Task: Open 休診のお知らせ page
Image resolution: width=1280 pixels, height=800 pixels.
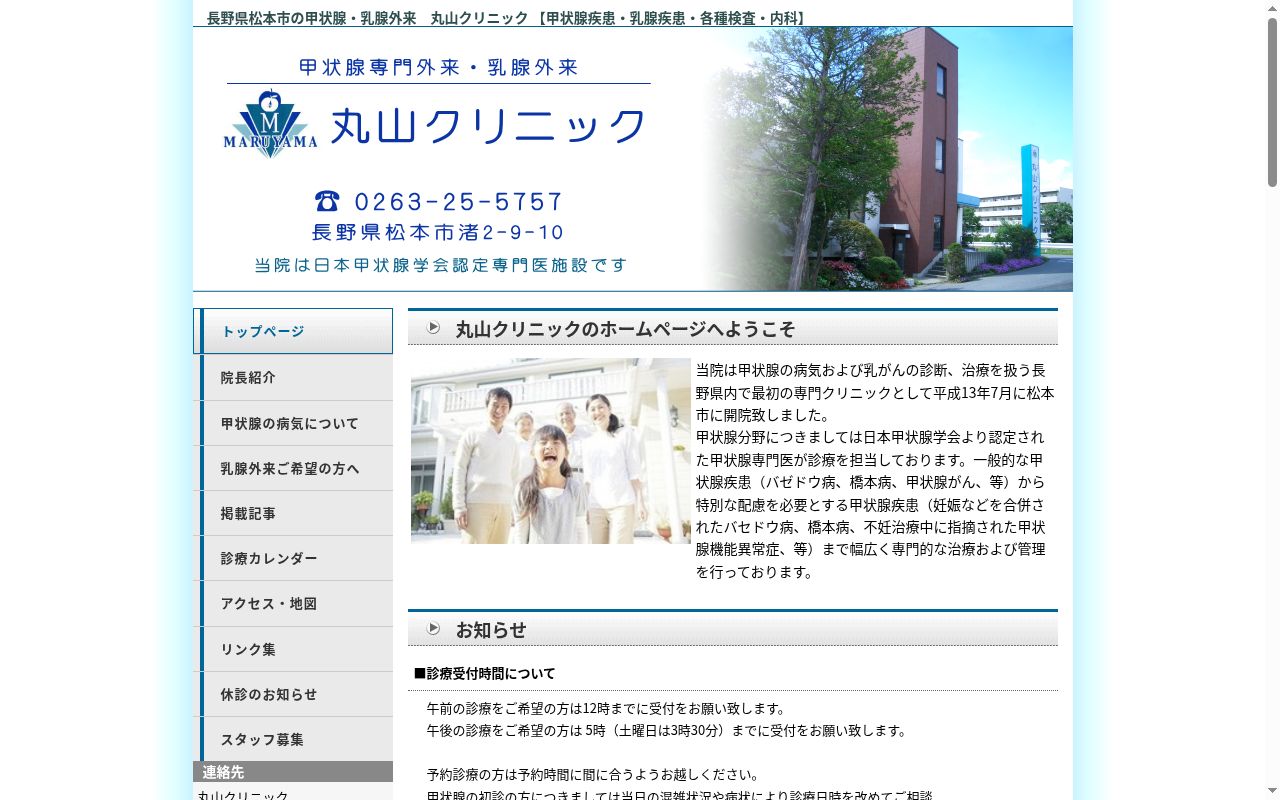Action: [x=293, y=694]
